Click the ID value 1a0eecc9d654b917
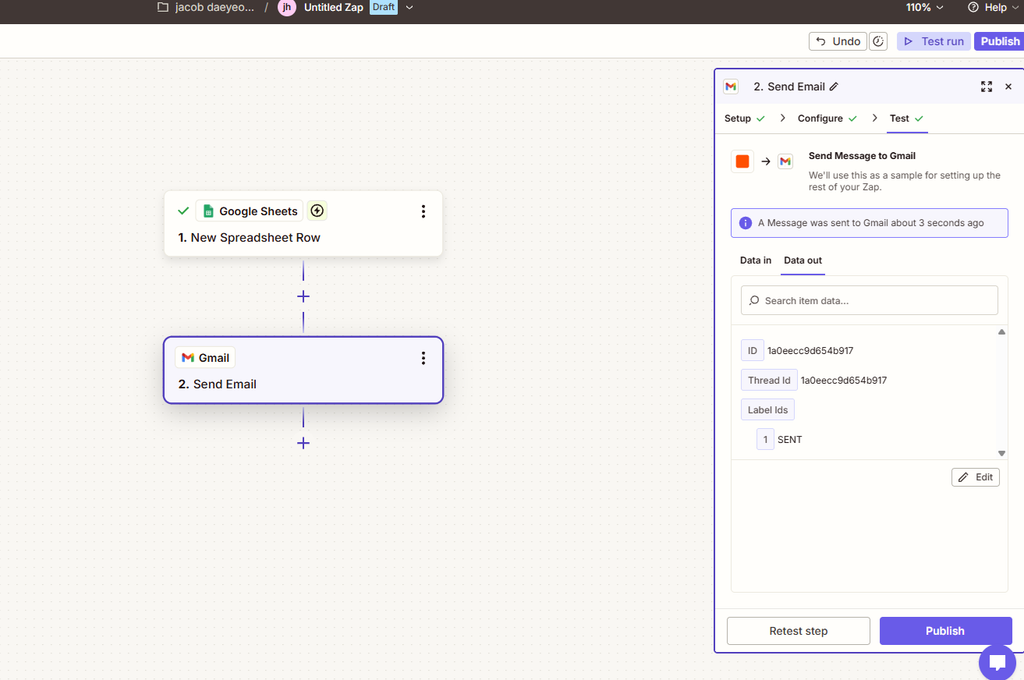1024x680 pixels. point(810,351)
